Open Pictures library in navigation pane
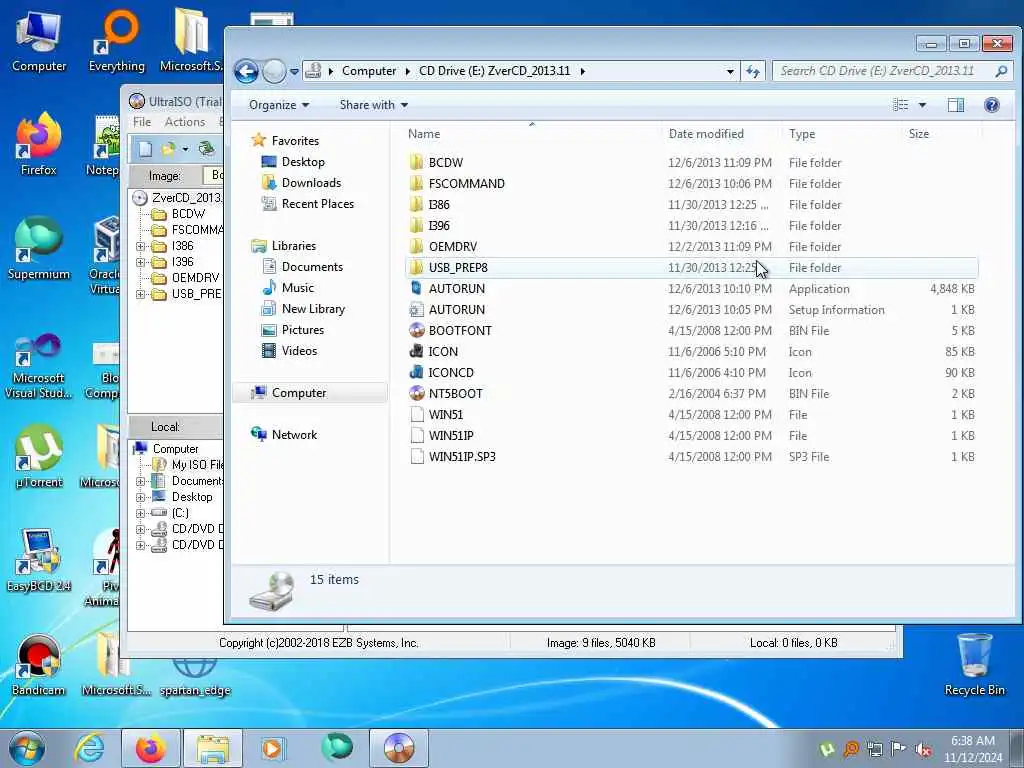The width and height of the screenshot is (1024, 768). pos(293,330)
